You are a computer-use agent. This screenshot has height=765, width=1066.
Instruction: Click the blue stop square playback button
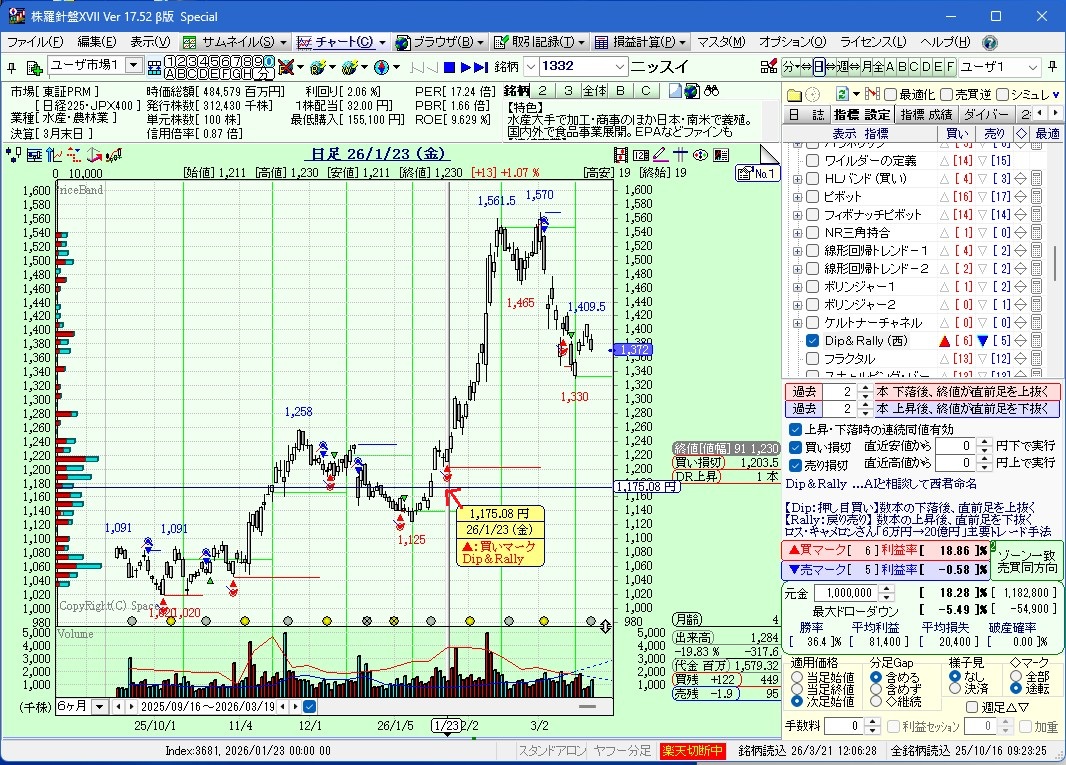[449, 67]
